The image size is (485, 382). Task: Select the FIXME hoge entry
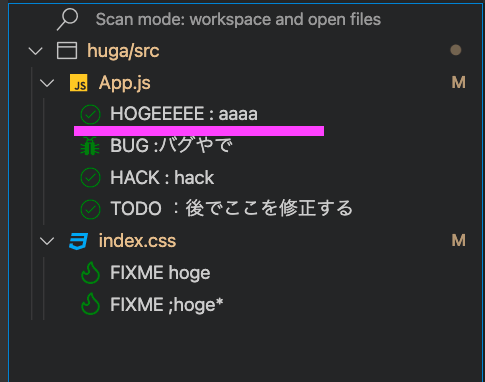160,273
